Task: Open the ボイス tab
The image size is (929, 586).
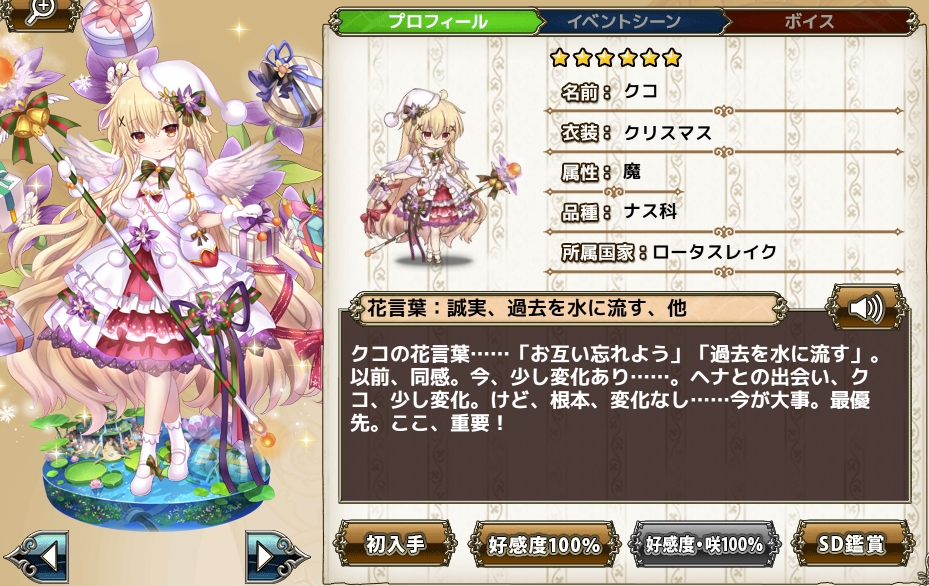Action: click(x=809, y=22)
